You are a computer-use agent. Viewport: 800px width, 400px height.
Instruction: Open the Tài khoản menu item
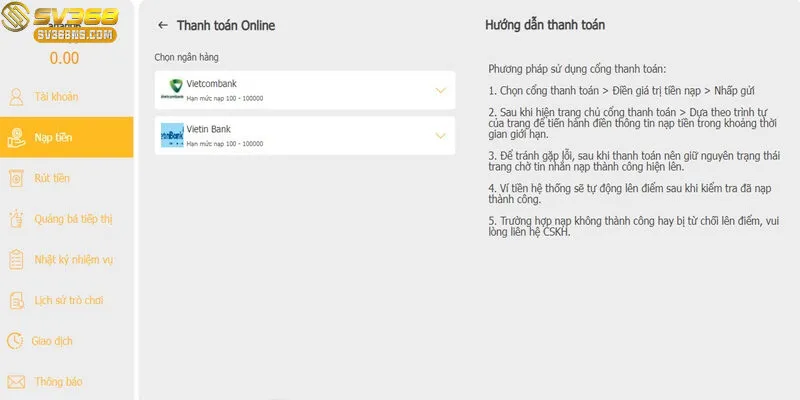(56, 97)
